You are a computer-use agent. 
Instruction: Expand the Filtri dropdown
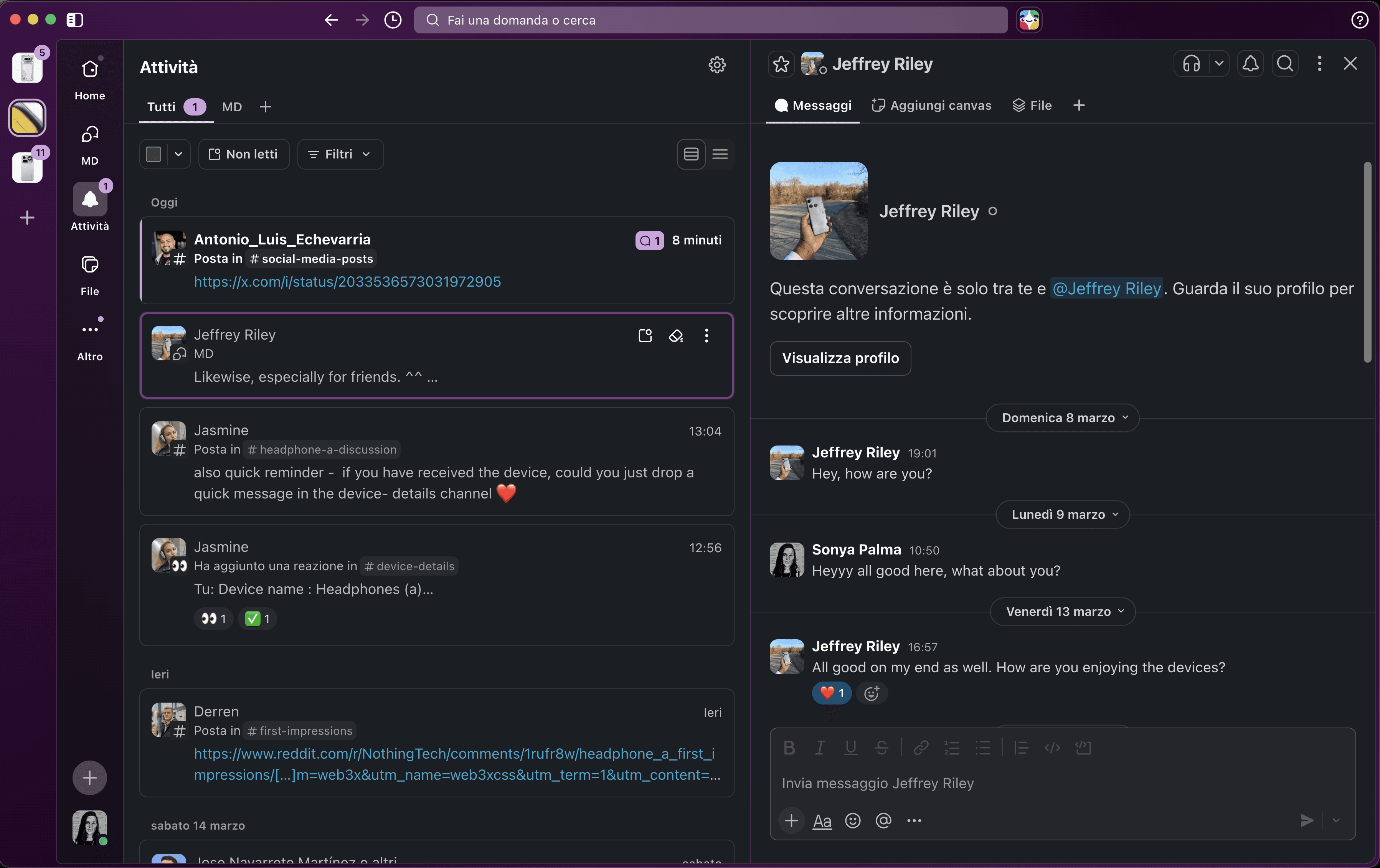tap(340, 154)
